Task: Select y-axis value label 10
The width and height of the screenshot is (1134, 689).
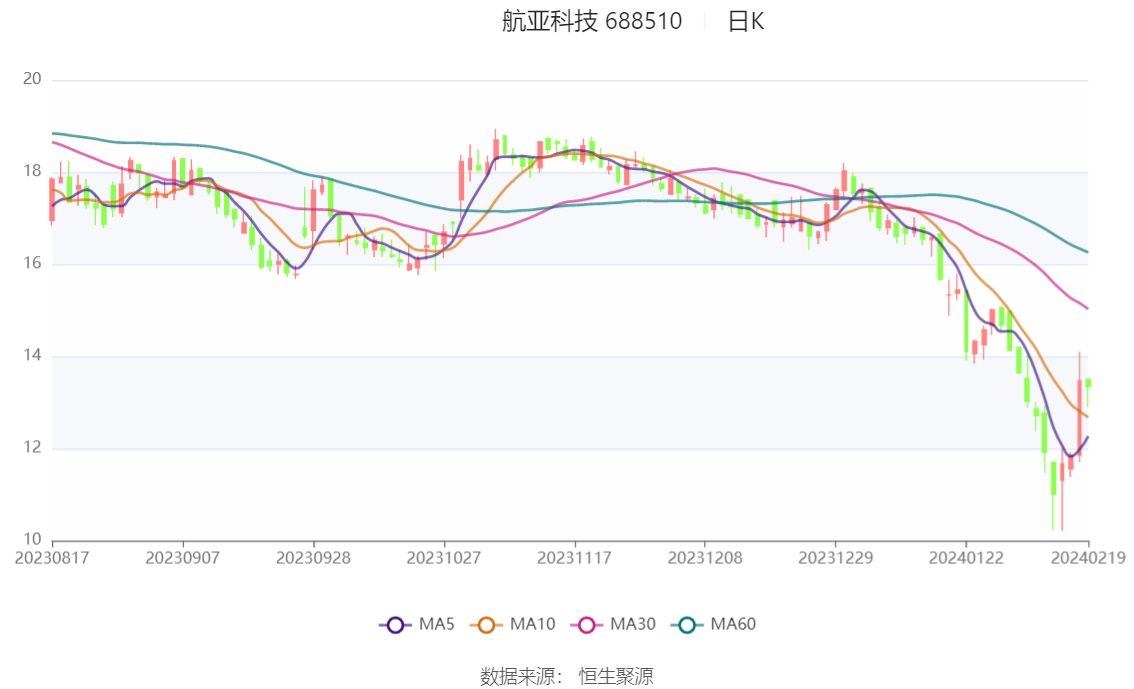Action: (x=33, y=539)
